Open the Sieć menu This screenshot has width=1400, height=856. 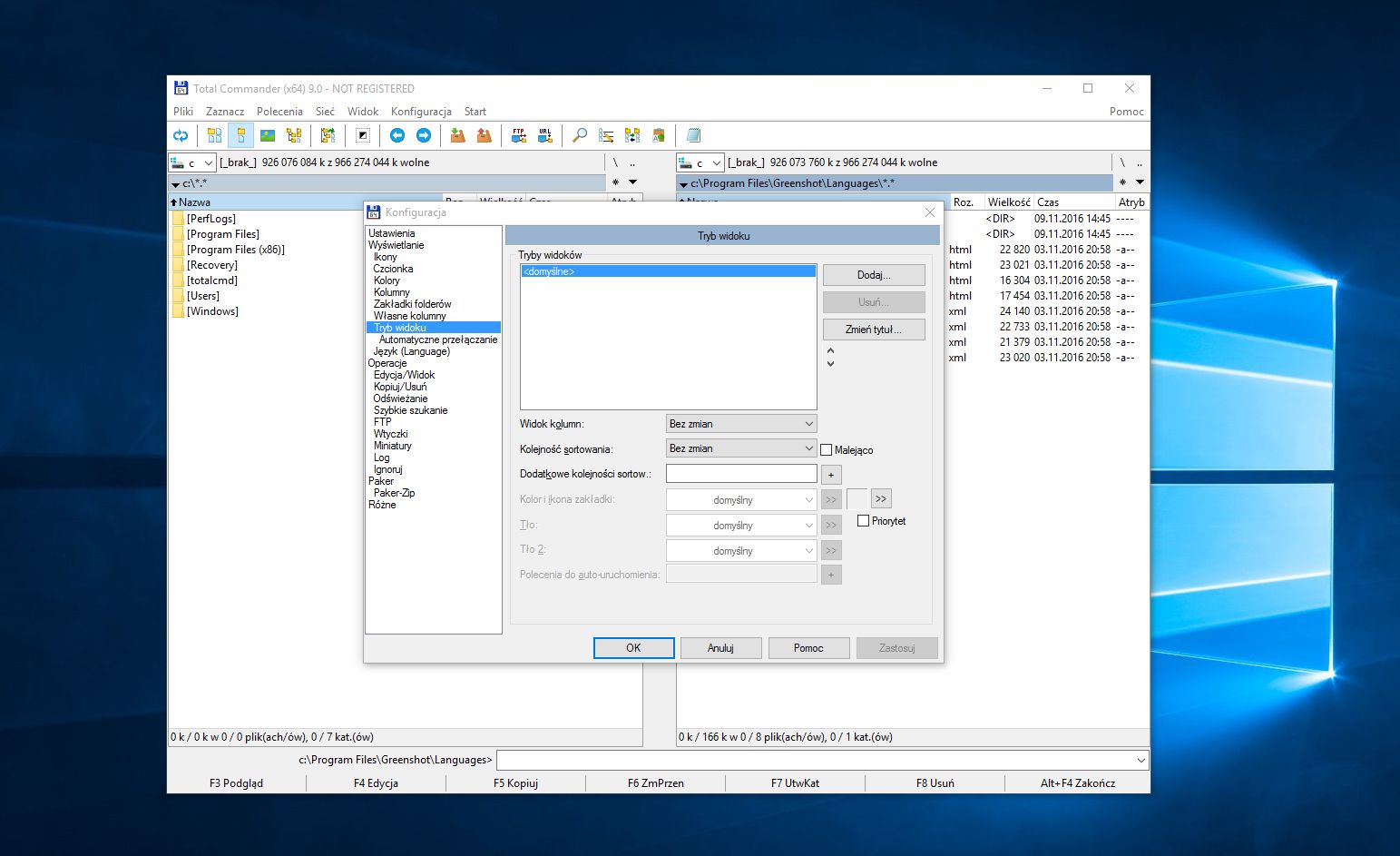coord(325,112)
